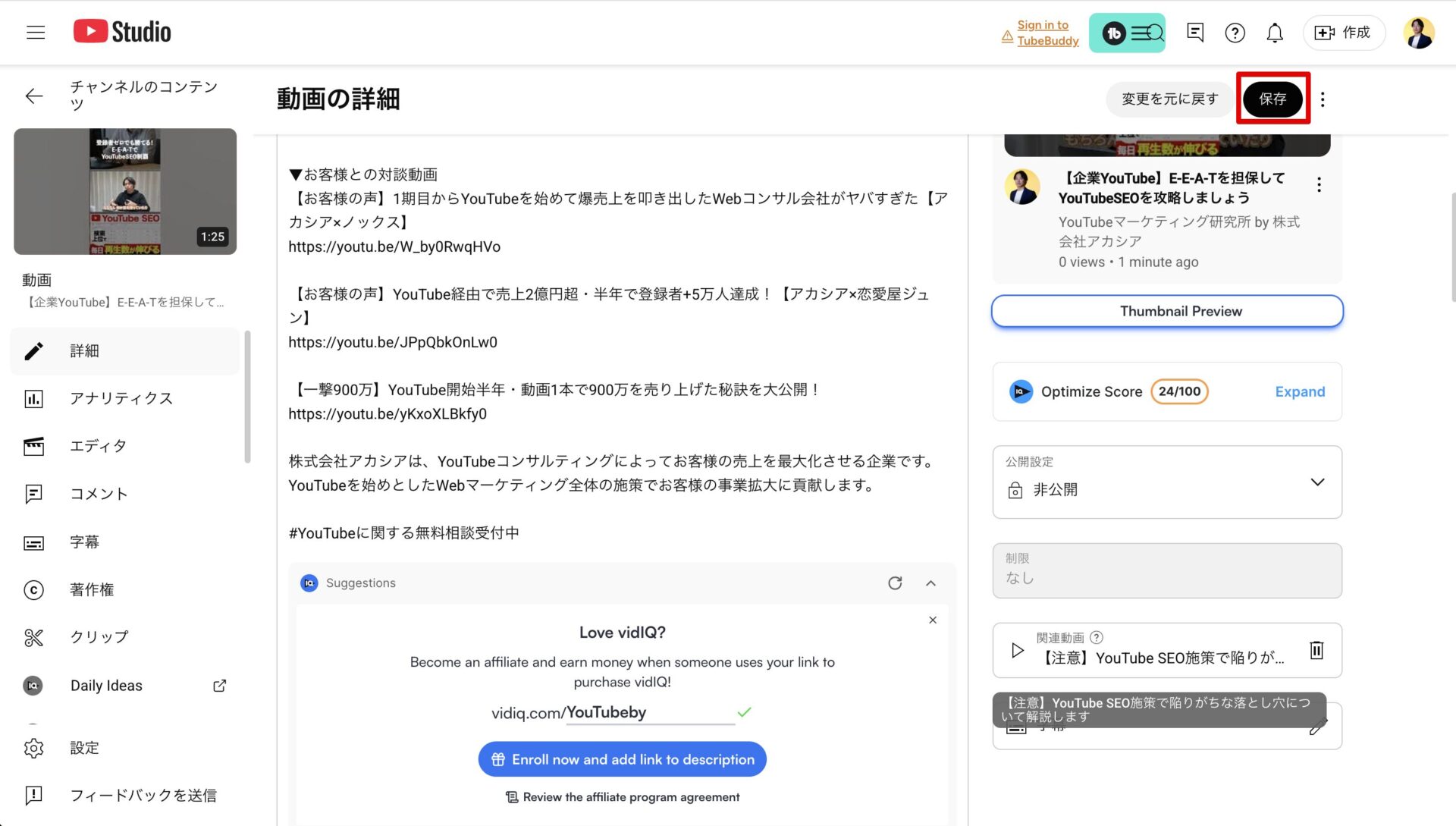The width and height of the screenshot is (1456, 826).
Task: Click Enroll now and add link button
Action: pyautogui.click(x=622, y=759)
